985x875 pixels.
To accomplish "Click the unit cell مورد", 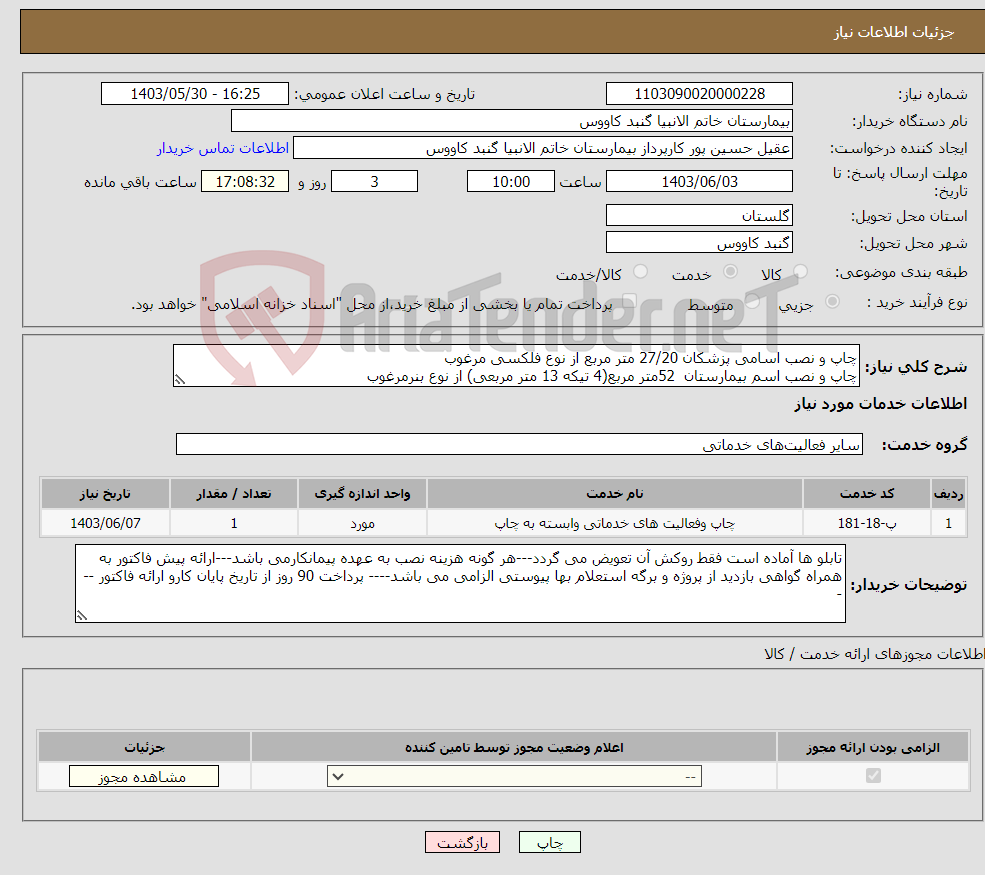I will [362, 523].
